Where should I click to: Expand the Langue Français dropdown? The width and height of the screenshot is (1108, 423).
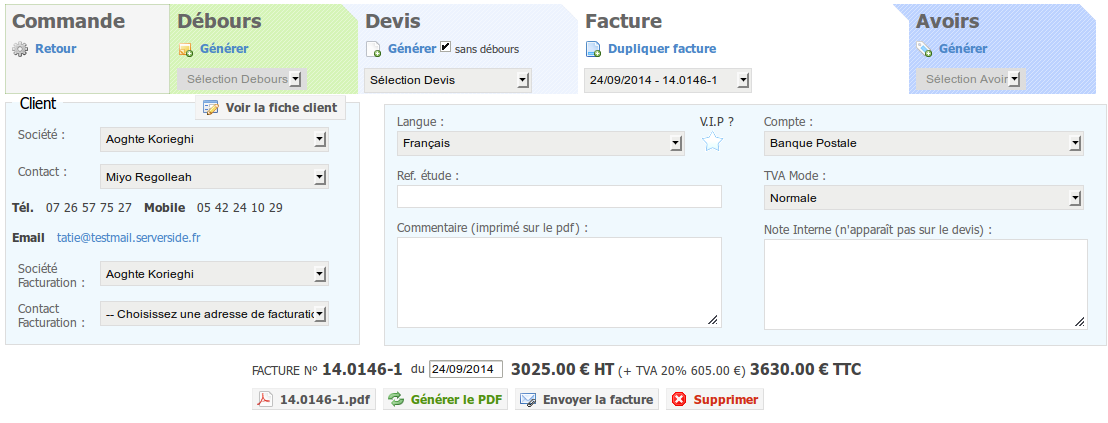click(x=541, y=143)
